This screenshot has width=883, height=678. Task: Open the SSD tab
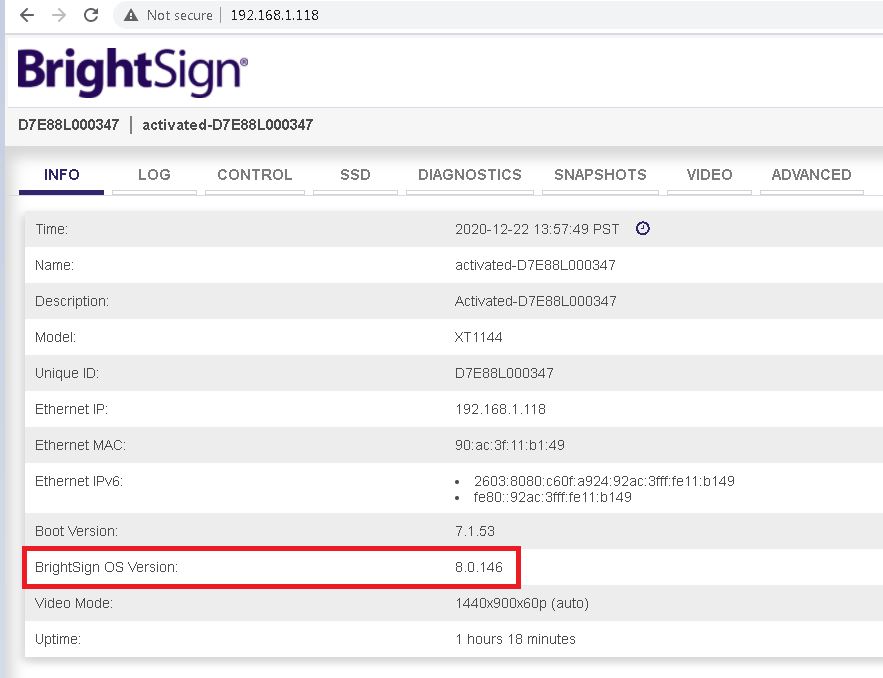click(x=355, y=175)
